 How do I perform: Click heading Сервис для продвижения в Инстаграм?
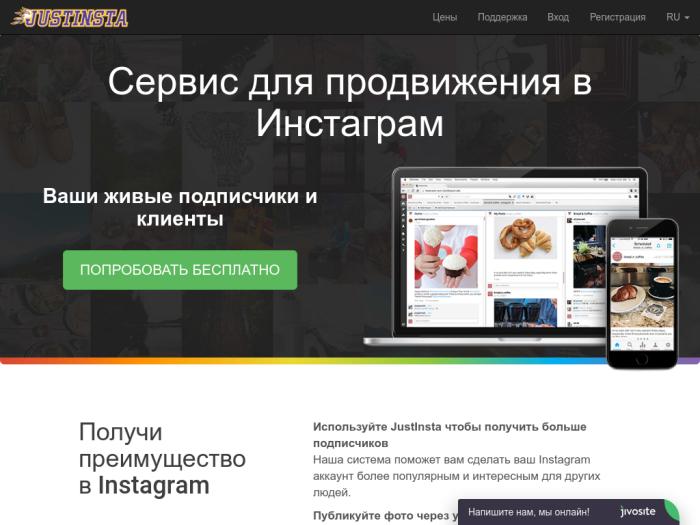[x=350, y=102]
